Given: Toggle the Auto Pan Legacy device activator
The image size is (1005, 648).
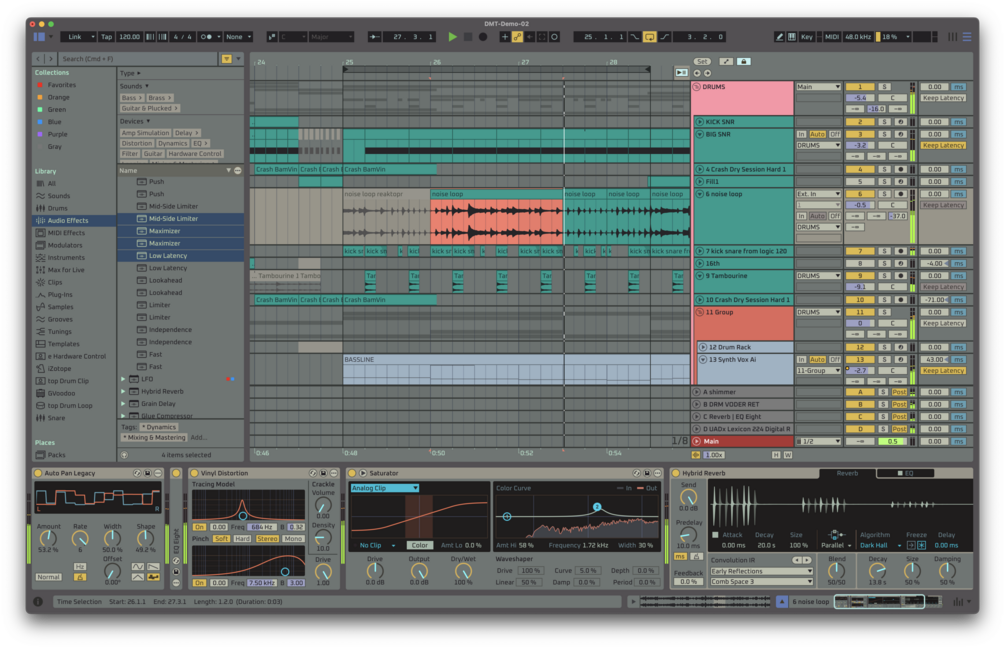Looking at the screenshot, I should coord(38,473).
